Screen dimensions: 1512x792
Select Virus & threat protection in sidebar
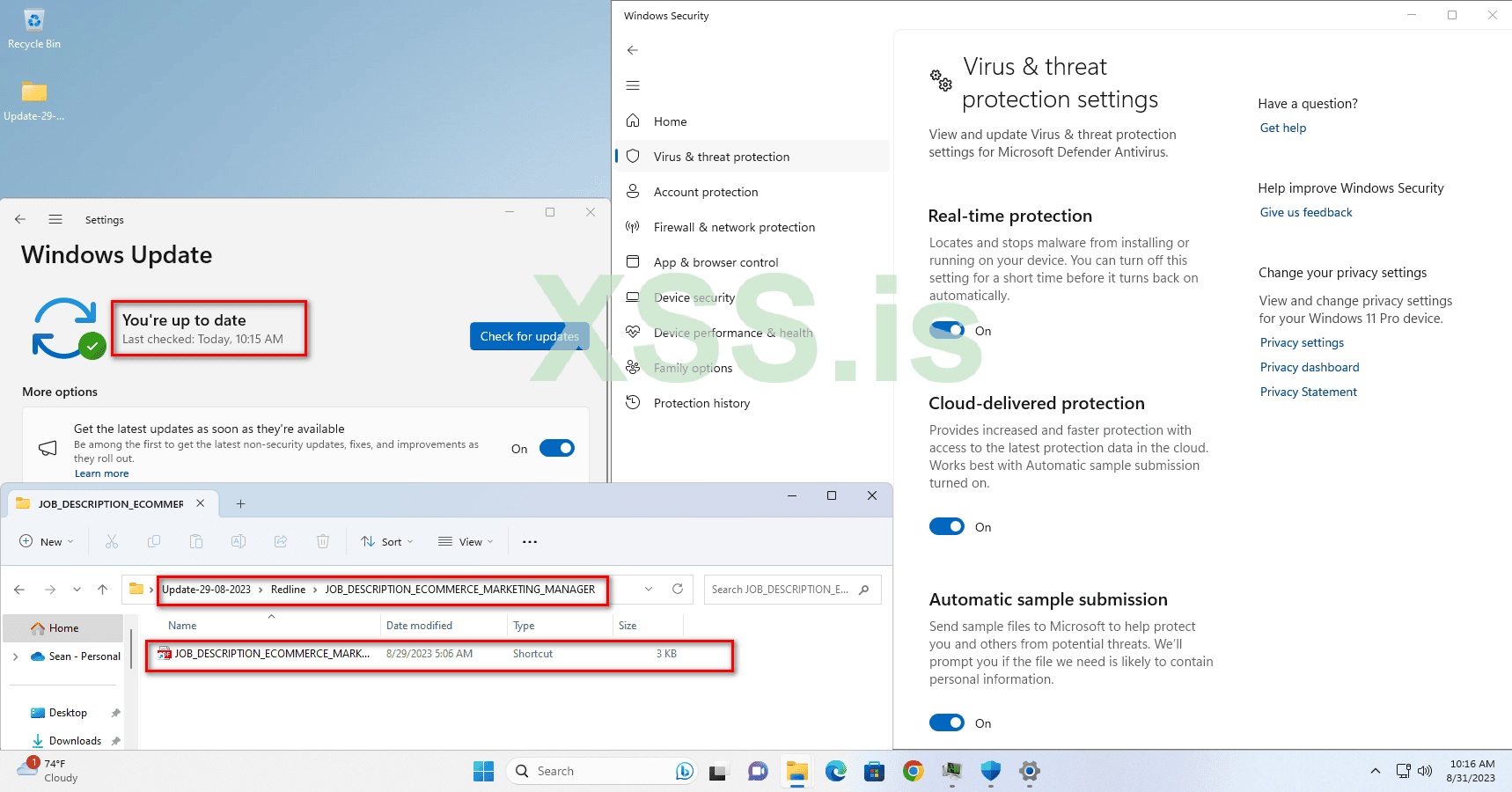point(752,157)
